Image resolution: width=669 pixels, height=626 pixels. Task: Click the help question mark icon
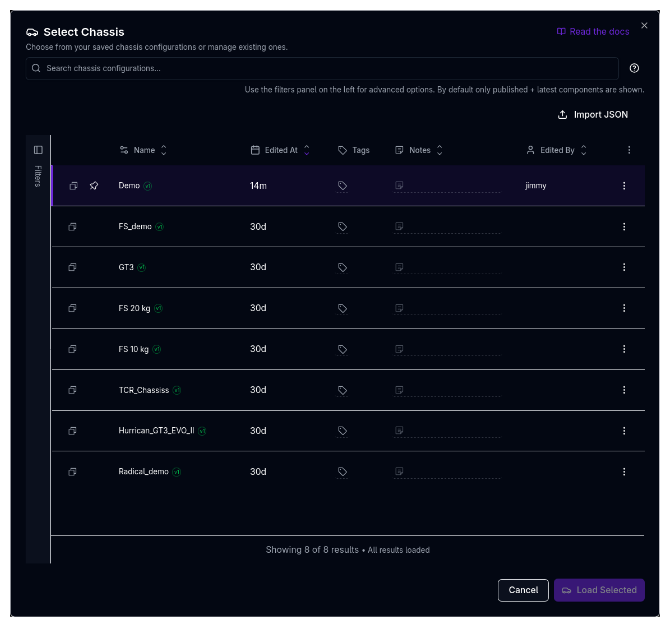coord(634,68)
